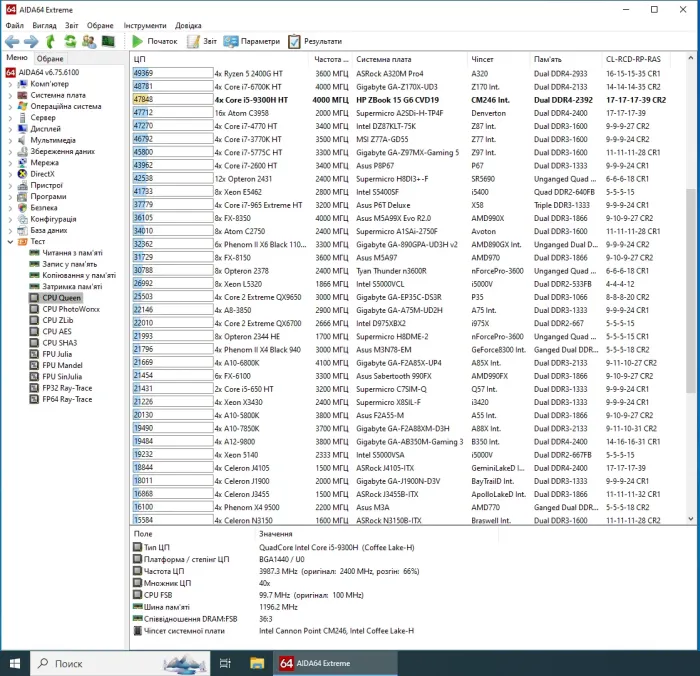Collapse the Тест tree node
The height and width of the screenshot is (676, 700).
coord(10,241)
